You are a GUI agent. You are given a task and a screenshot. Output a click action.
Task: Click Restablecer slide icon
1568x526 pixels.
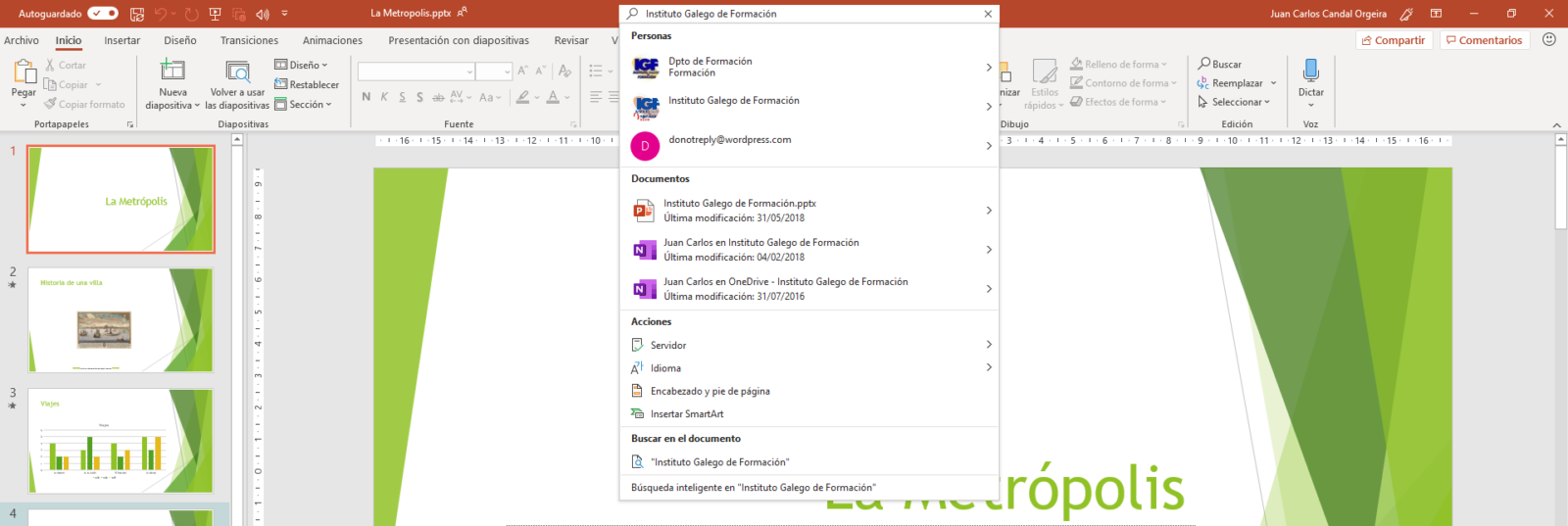[307, 85]
